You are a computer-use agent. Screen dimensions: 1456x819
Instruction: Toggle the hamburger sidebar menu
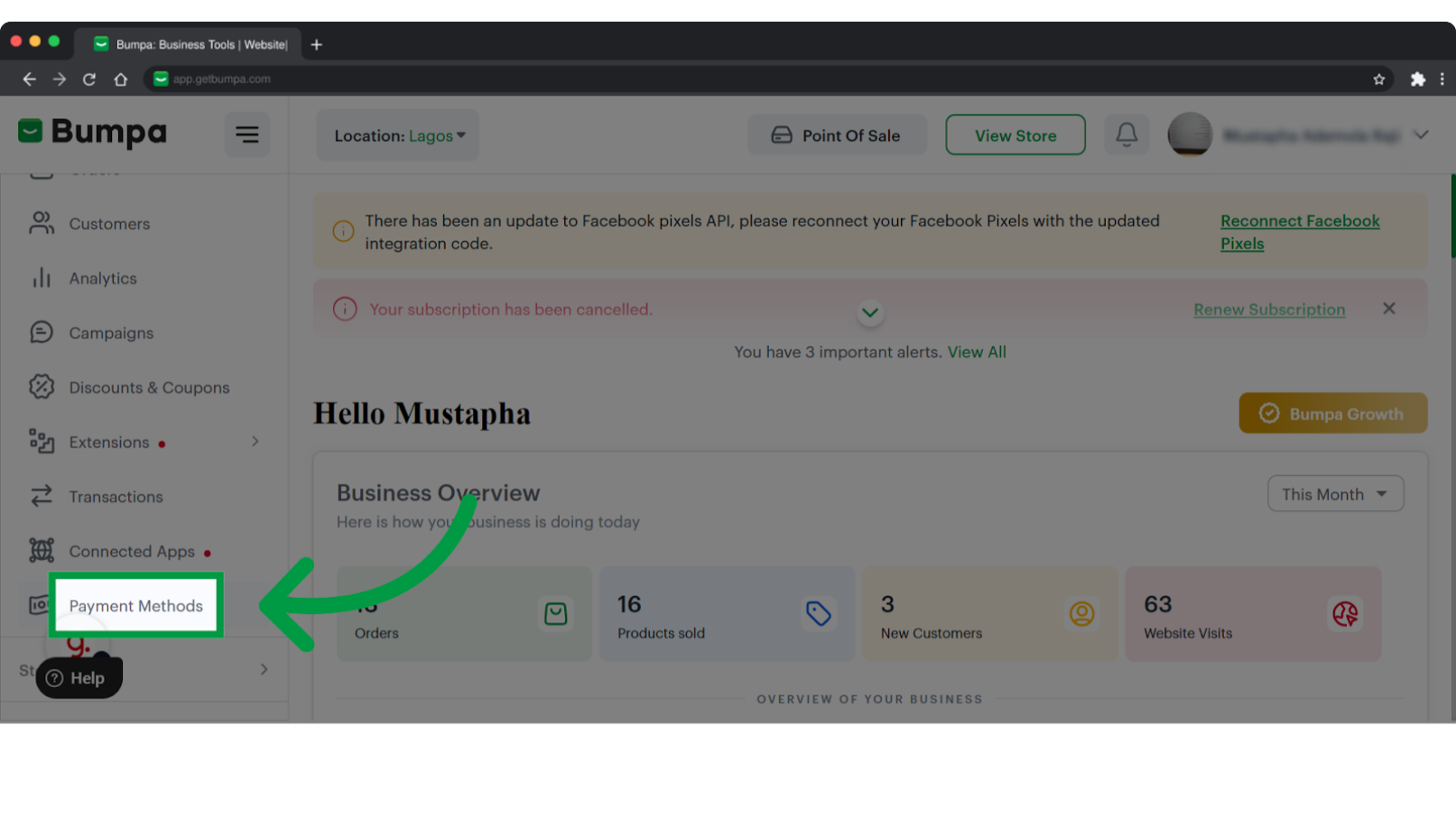pos(246,135)
